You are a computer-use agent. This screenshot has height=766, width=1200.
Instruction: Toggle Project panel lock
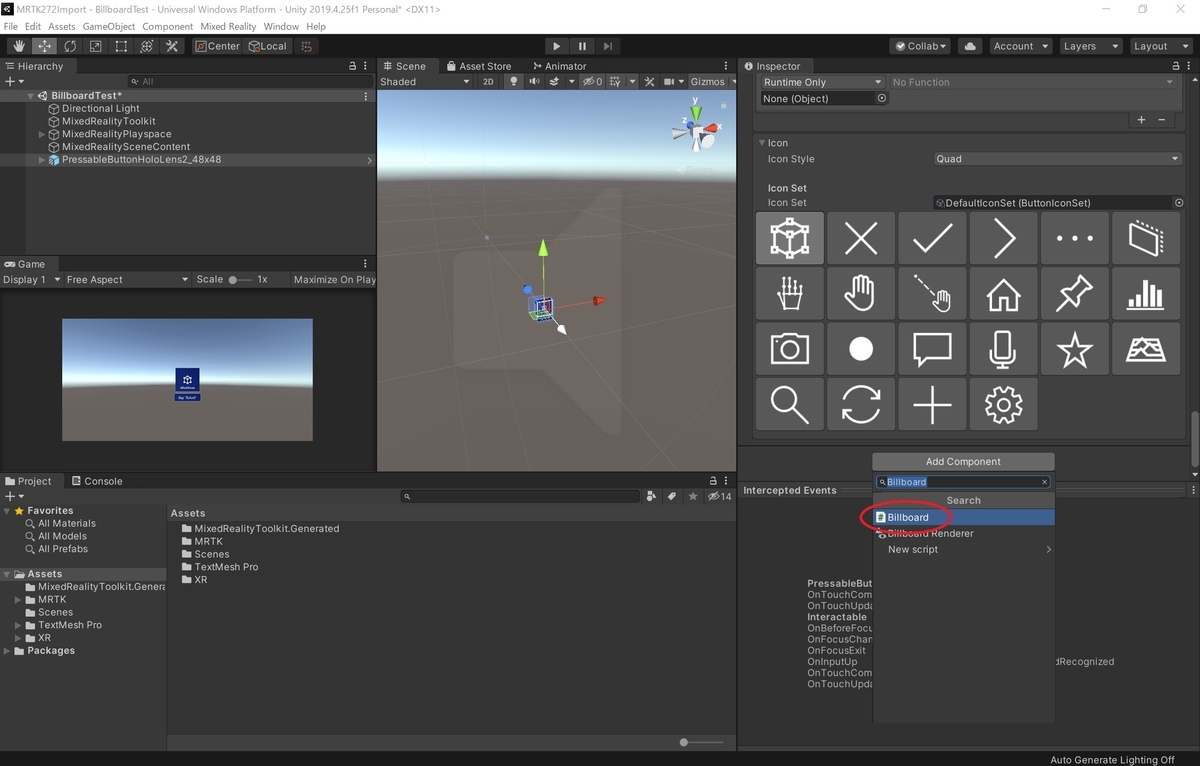pyautogui.click(x=713, y=481)
